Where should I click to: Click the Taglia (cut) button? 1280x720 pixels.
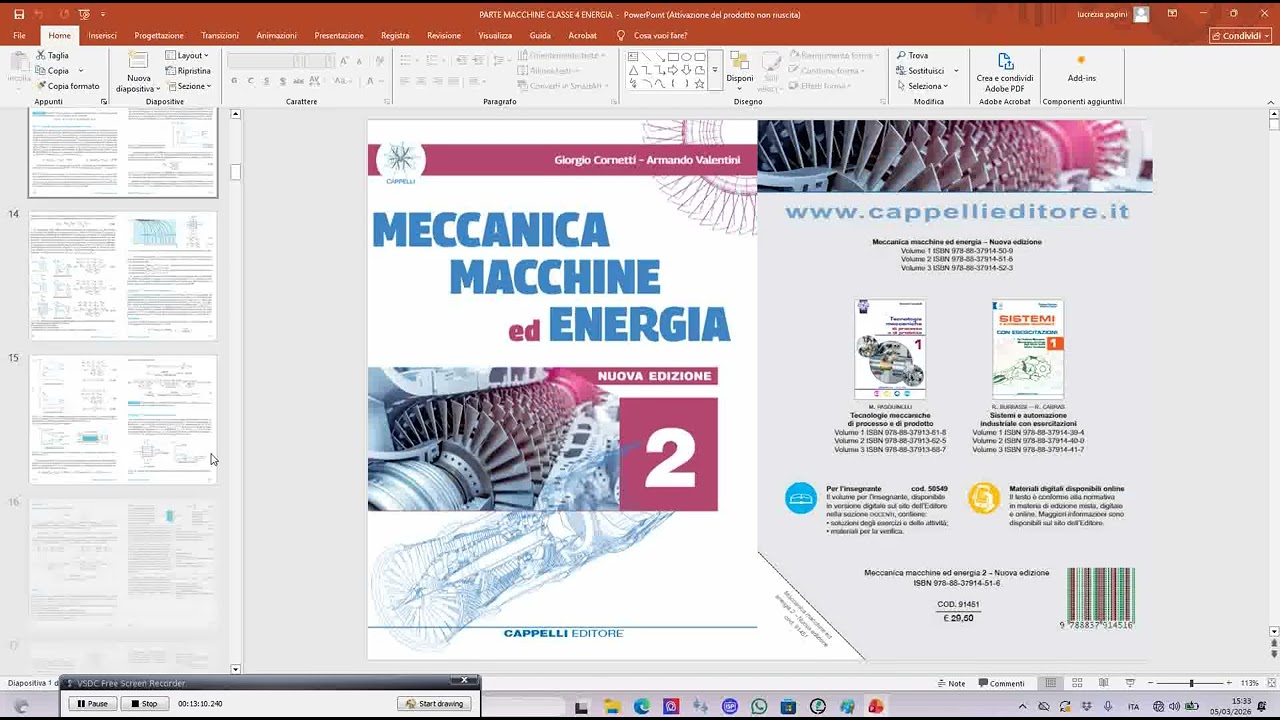(52, 55)
